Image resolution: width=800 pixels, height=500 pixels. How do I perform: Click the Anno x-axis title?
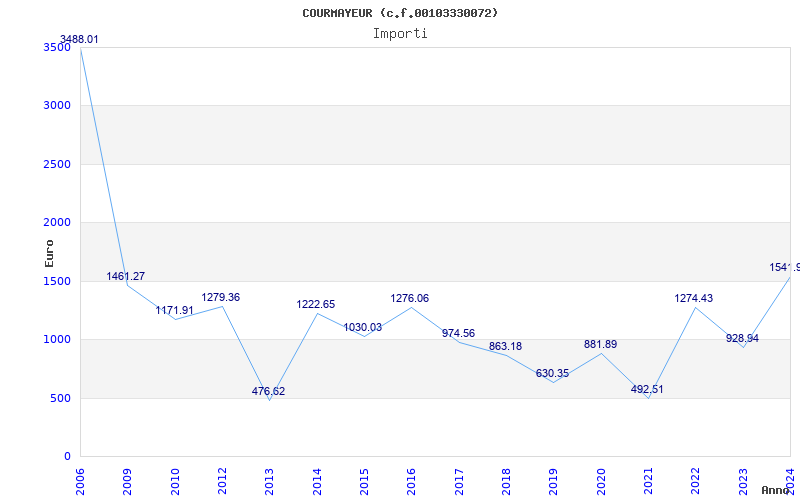(x=777, y=490)
